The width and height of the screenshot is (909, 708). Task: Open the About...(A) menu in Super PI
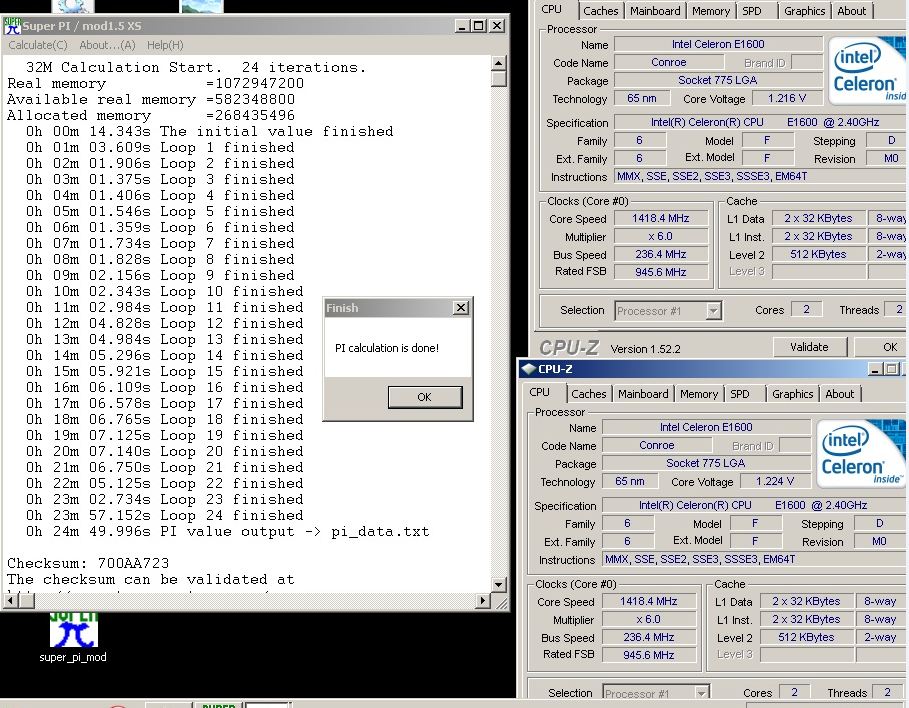pyautogui.click(x=107, y=45)
